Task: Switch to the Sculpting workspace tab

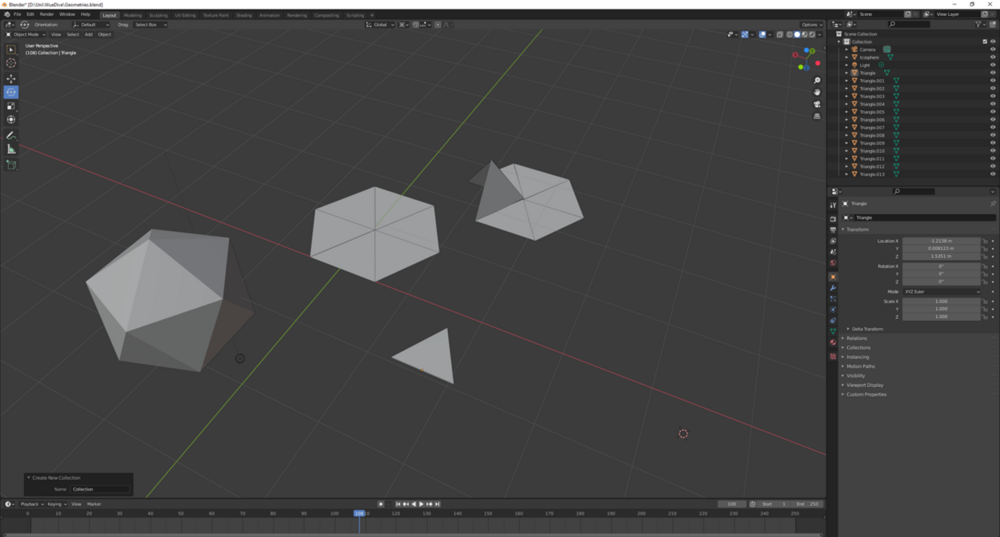Action: pos(158,15)
